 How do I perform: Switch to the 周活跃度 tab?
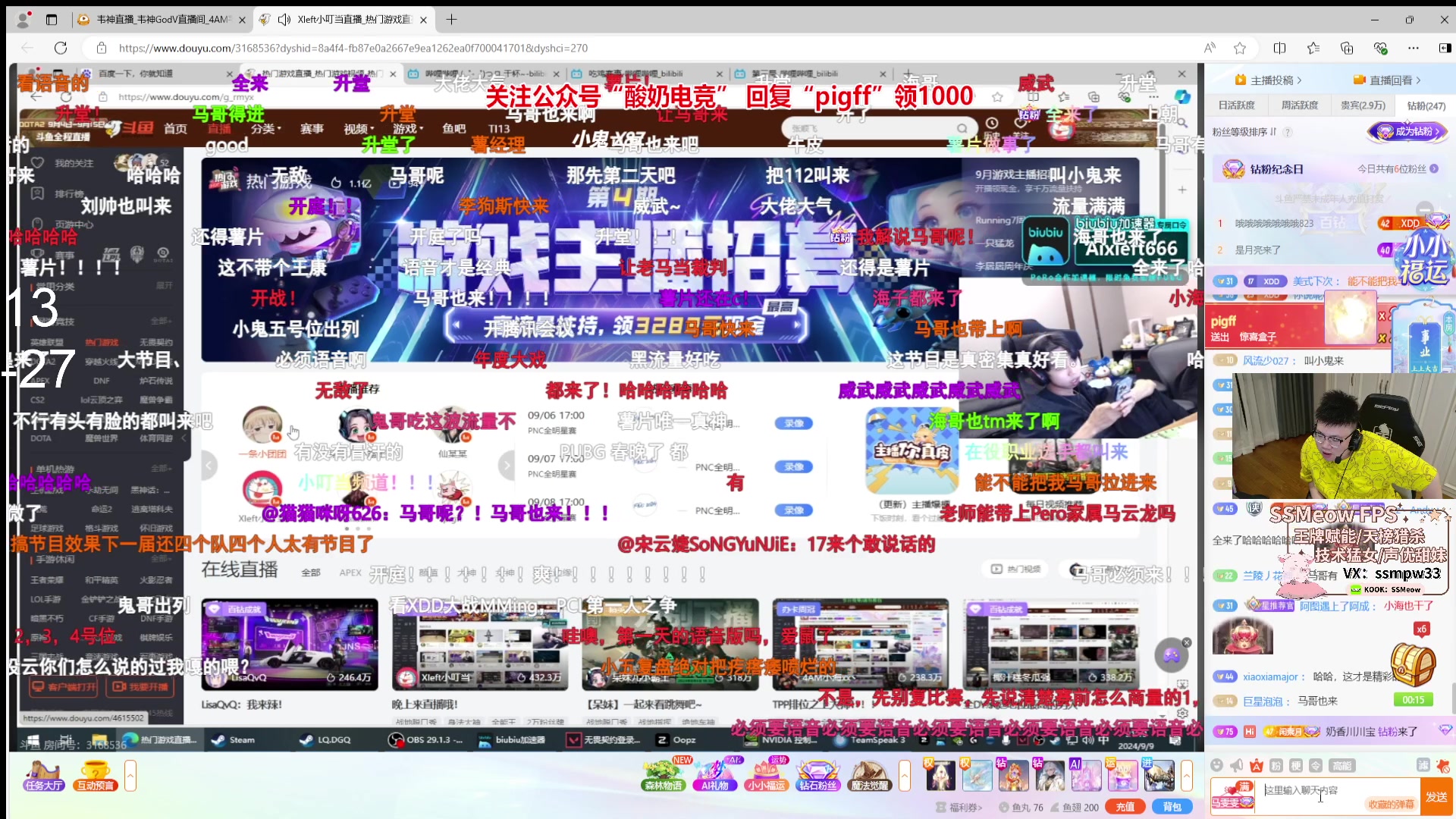point(1299,105)
